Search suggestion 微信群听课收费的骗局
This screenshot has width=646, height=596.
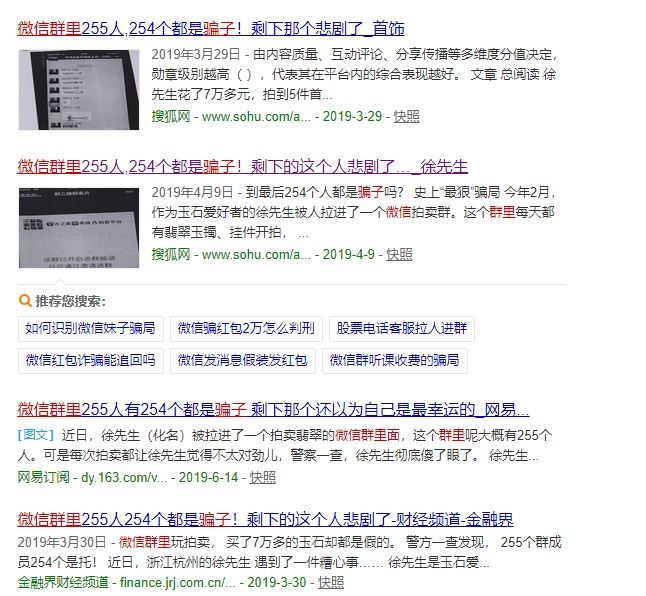[x=395, y=360]
